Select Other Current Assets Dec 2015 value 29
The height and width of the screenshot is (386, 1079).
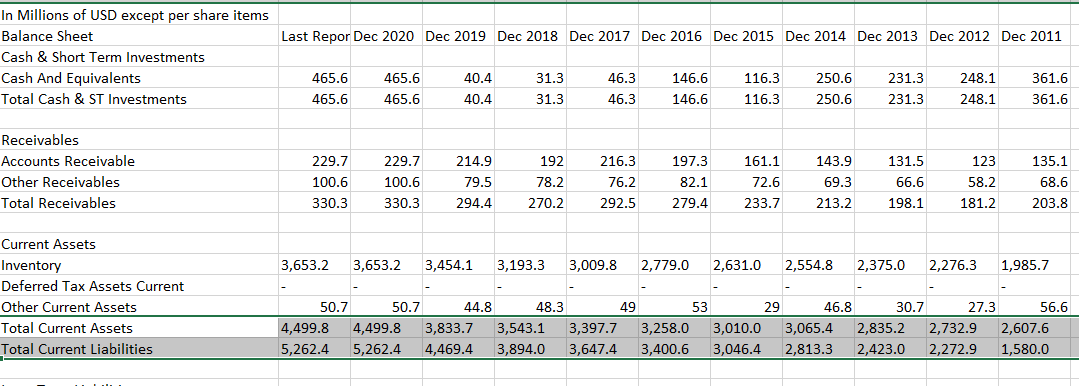click(x=746, y=307)
